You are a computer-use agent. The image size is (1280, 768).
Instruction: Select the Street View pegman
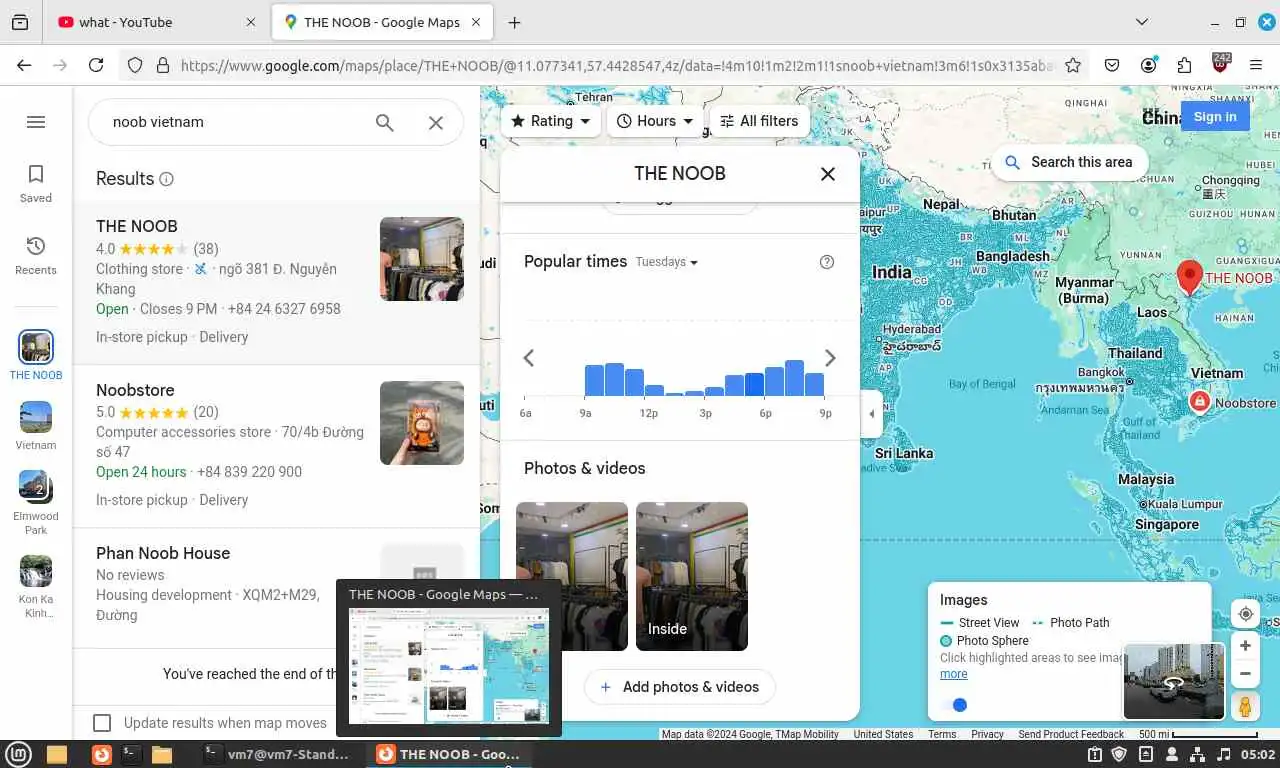point(1246,706)
